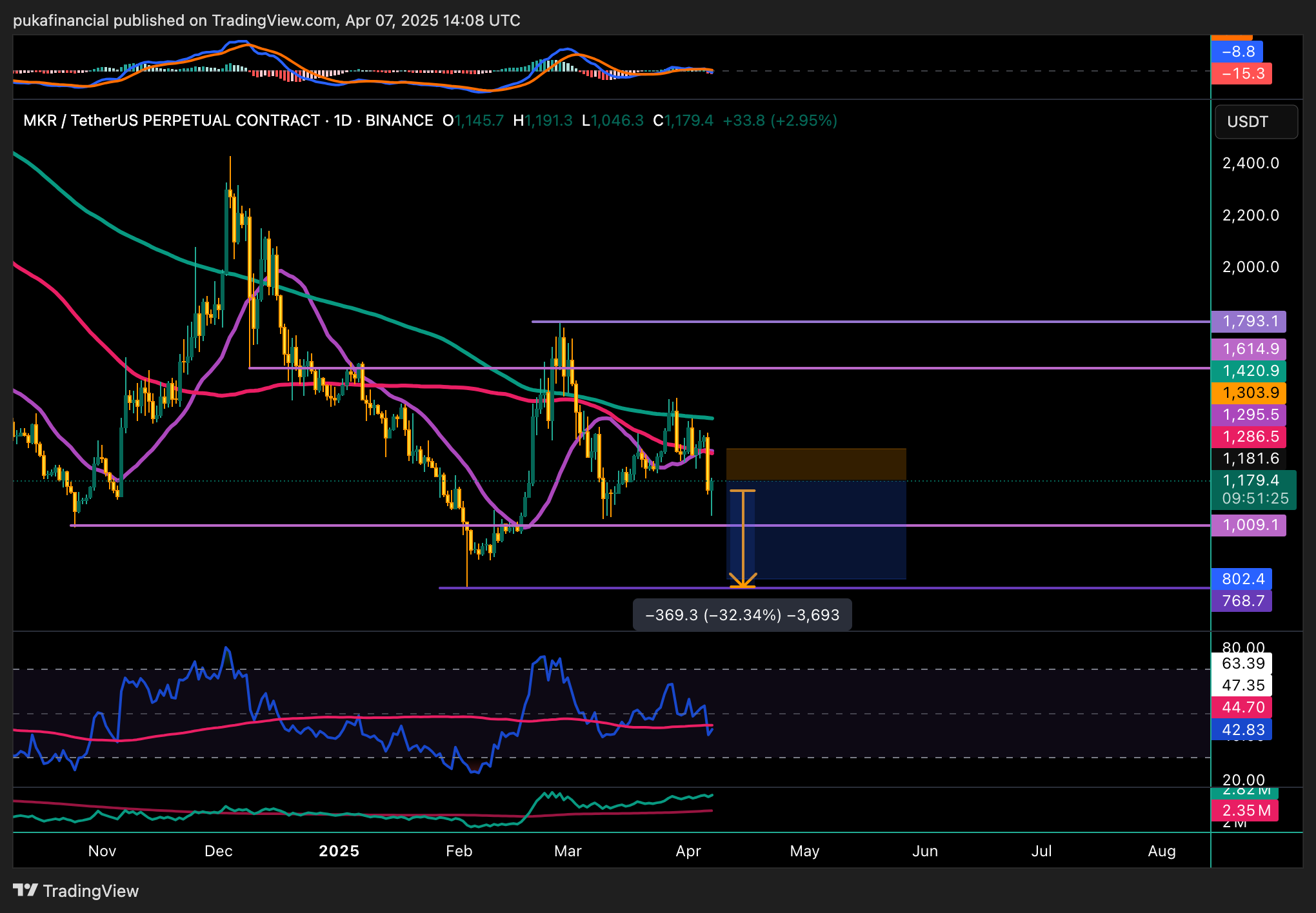Image resolution: width=1316 pixels, height=913 pixels.
Task: Click the red 2.35 M volume label
Action: click(x=1244, y=810)
